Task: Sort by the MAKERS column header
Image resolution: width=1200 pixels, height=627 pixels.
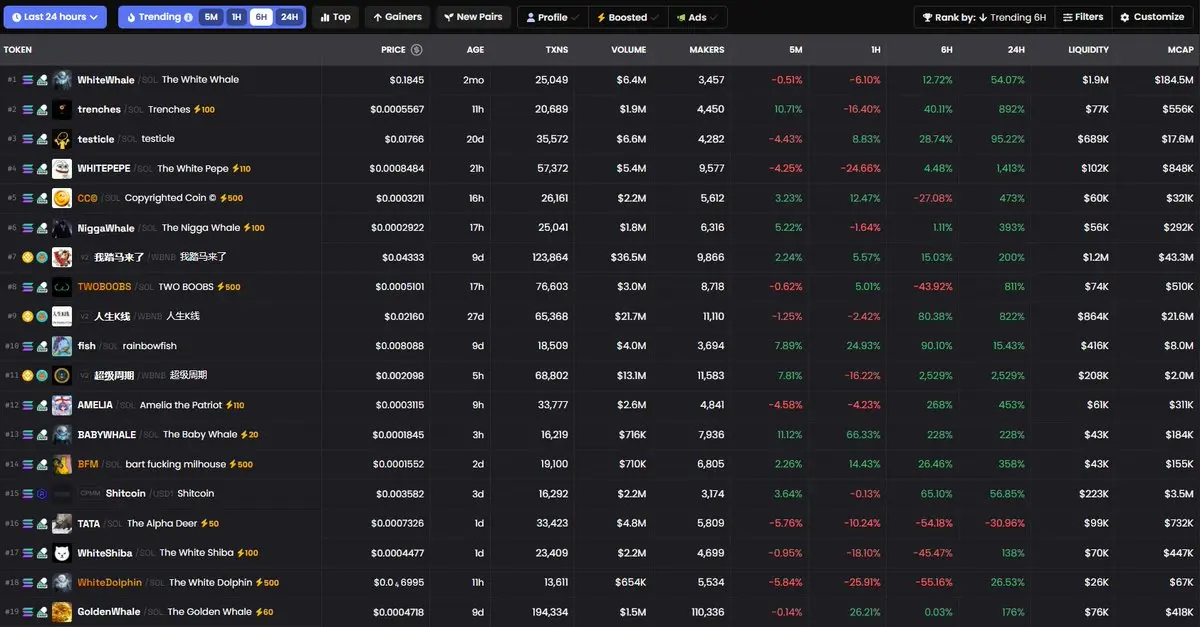Action: coord(707,50)
